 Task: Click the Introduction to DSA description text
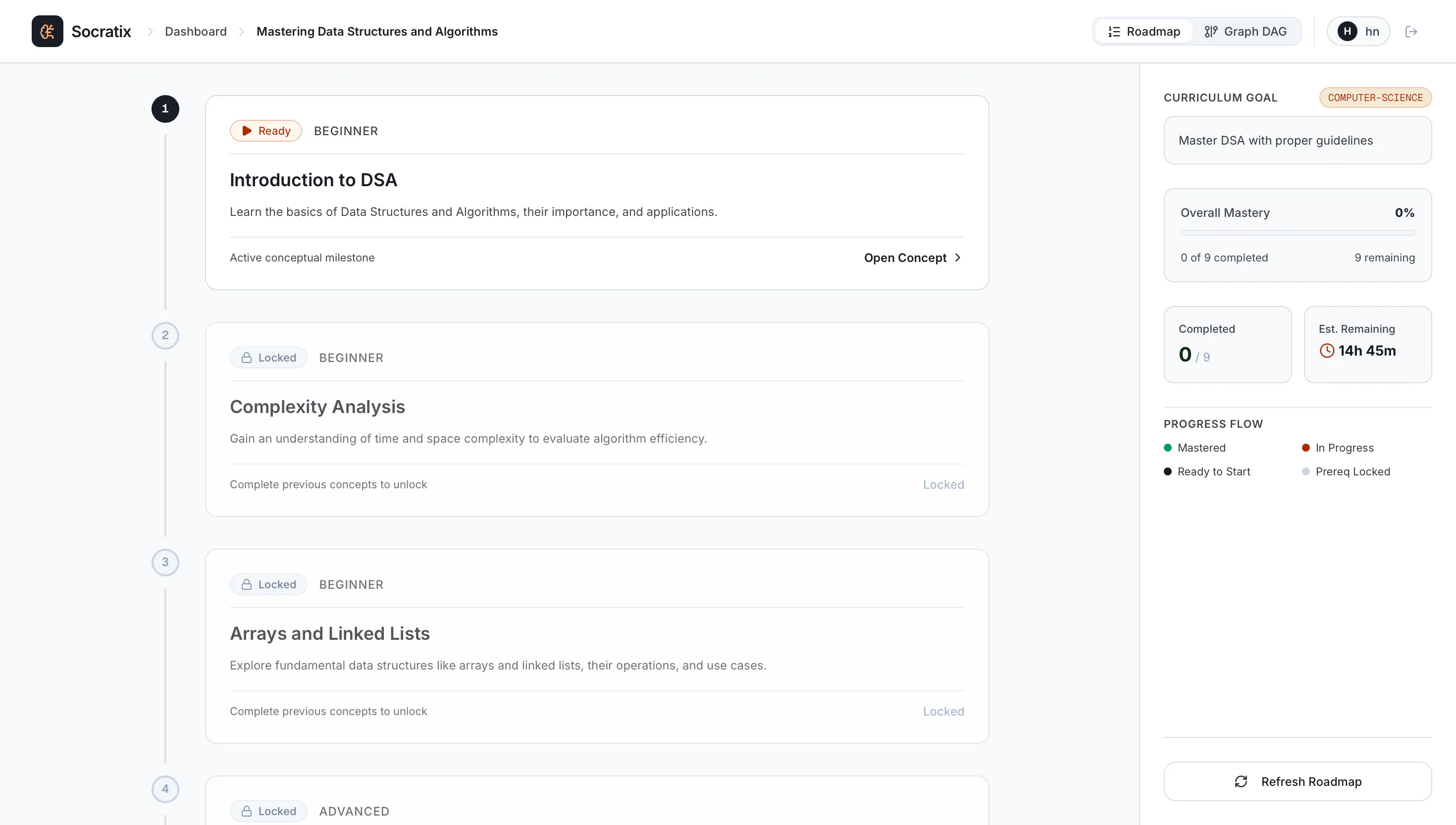pyautogui.click(x=473, y=212)
